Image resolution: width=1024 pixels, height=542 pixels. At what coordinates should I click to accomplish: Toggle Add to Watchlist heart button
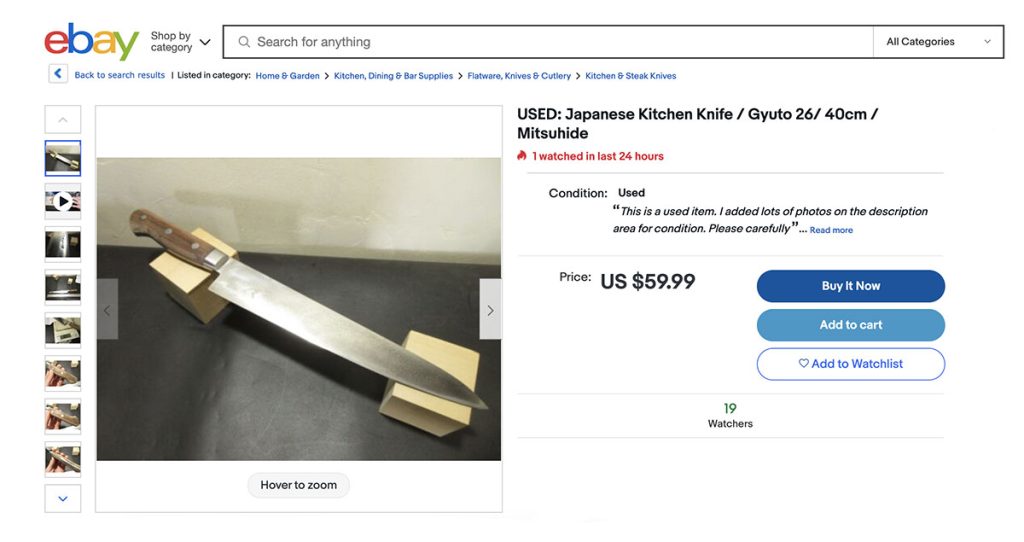(850, 364)
